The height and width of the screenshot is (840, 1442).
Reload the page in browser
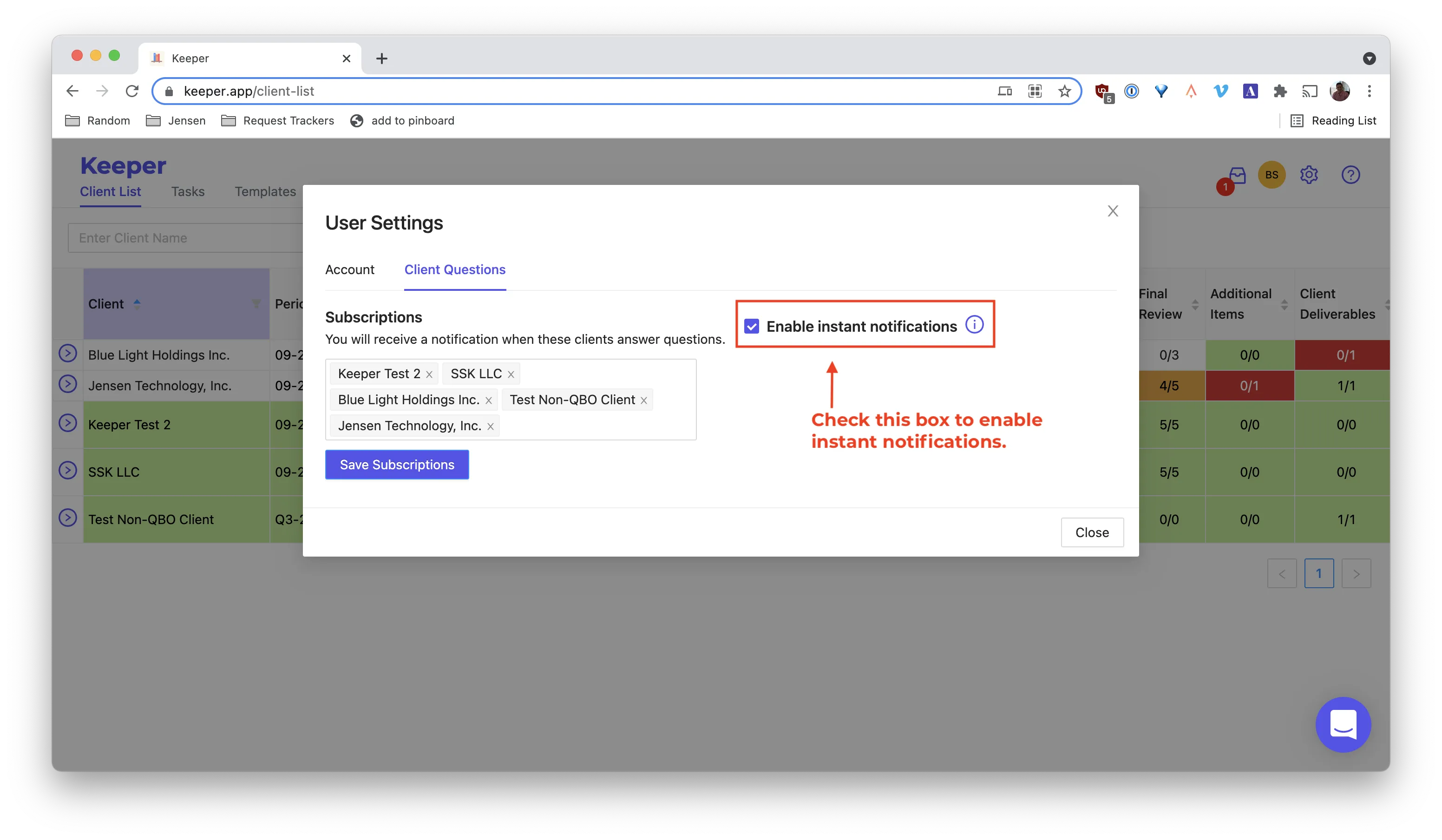click(132, 91)
